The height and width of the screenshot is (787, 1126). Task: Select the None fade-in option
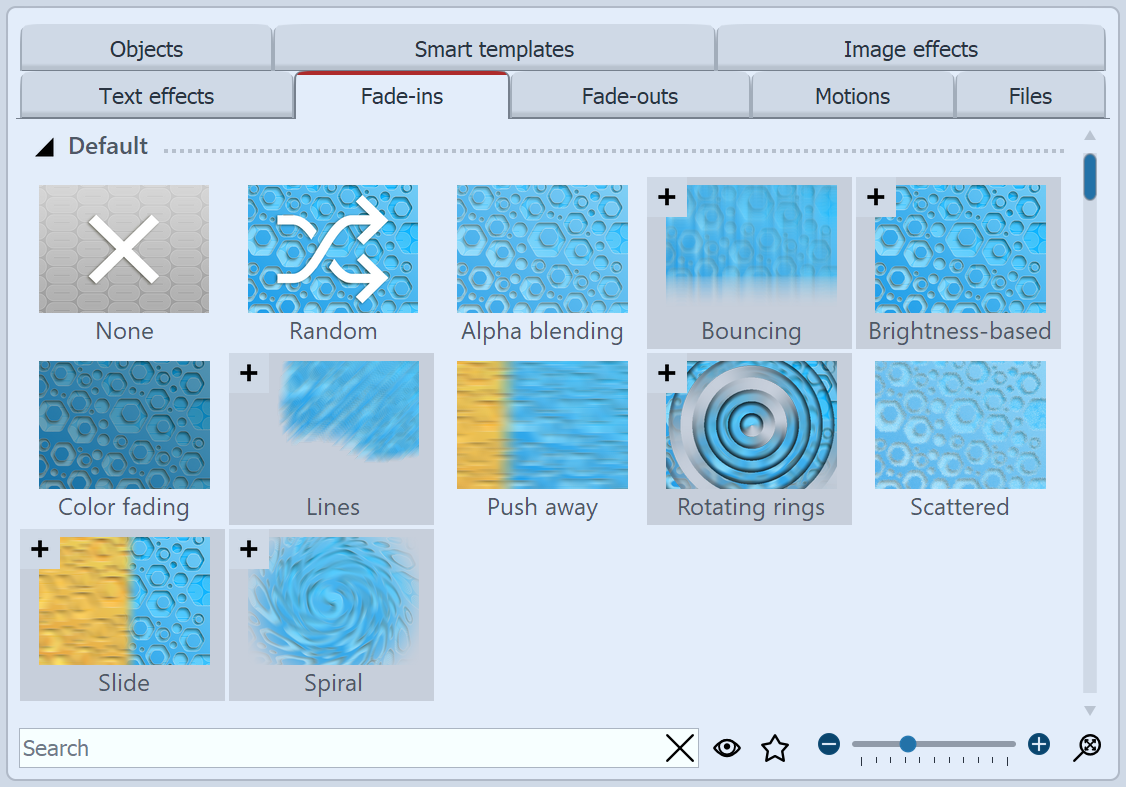point(124,249)
